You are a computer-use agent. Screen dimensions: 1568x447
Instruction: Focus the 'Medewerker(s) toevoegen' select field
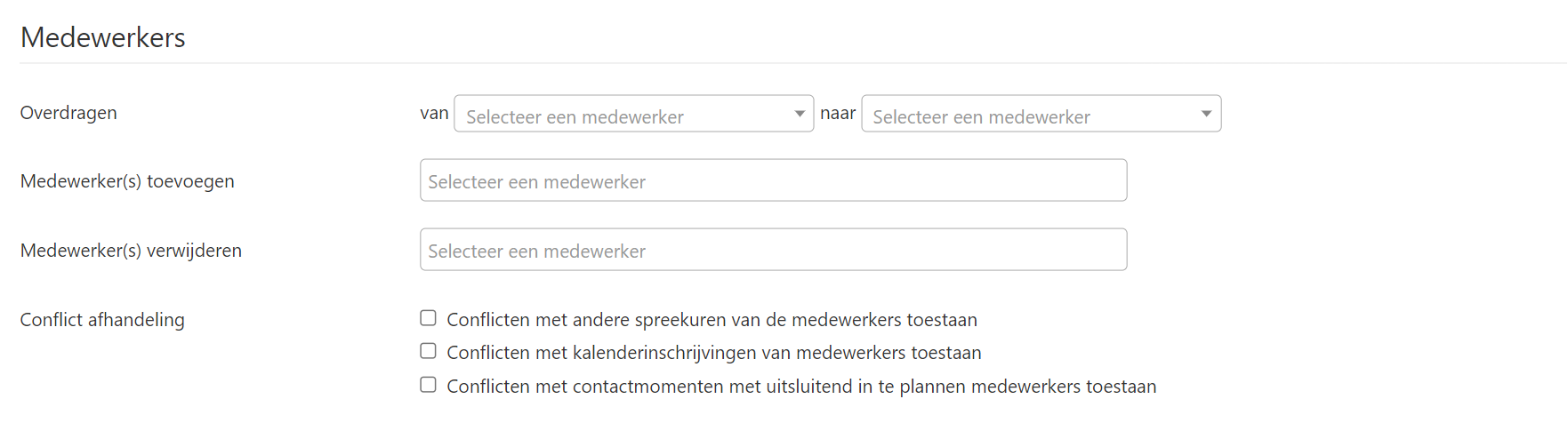(x=773, y=180)
